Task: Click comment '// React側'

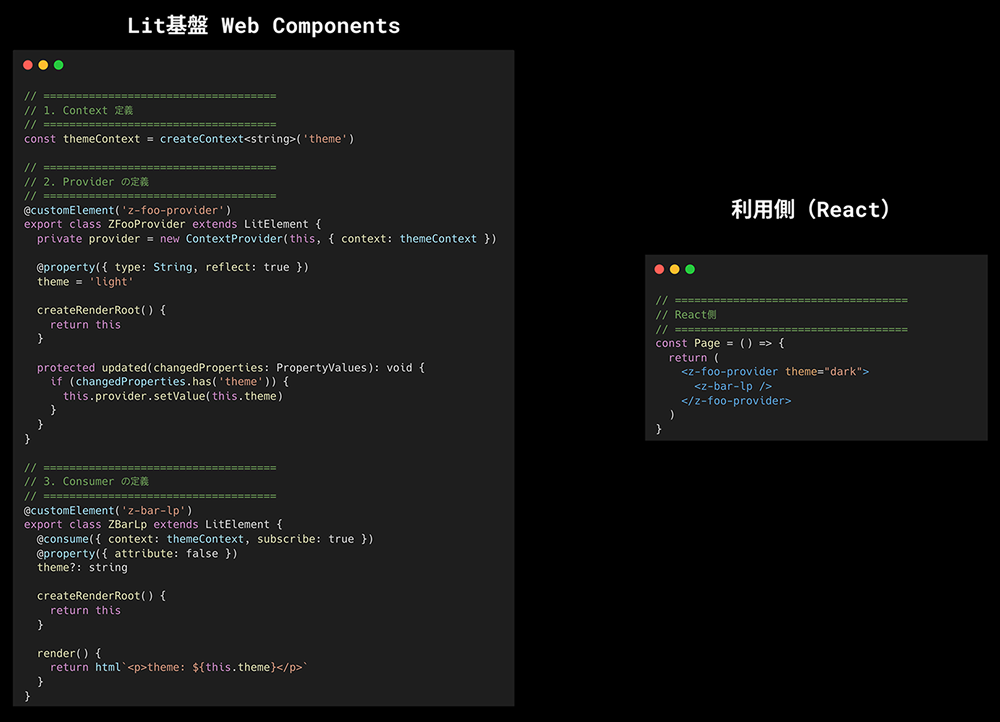Action: pos(686,315)
